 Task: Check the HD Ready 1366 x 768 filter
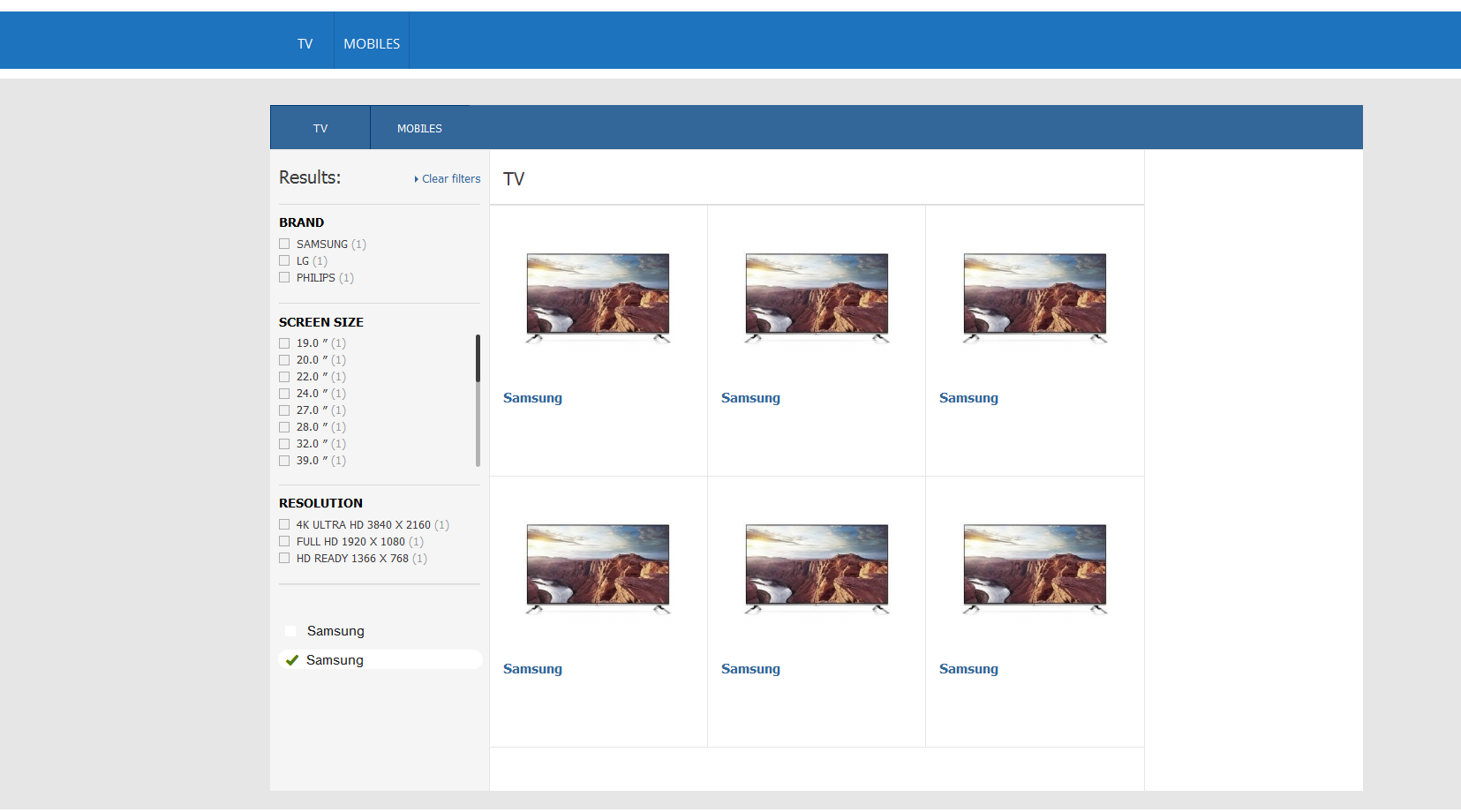284,558
